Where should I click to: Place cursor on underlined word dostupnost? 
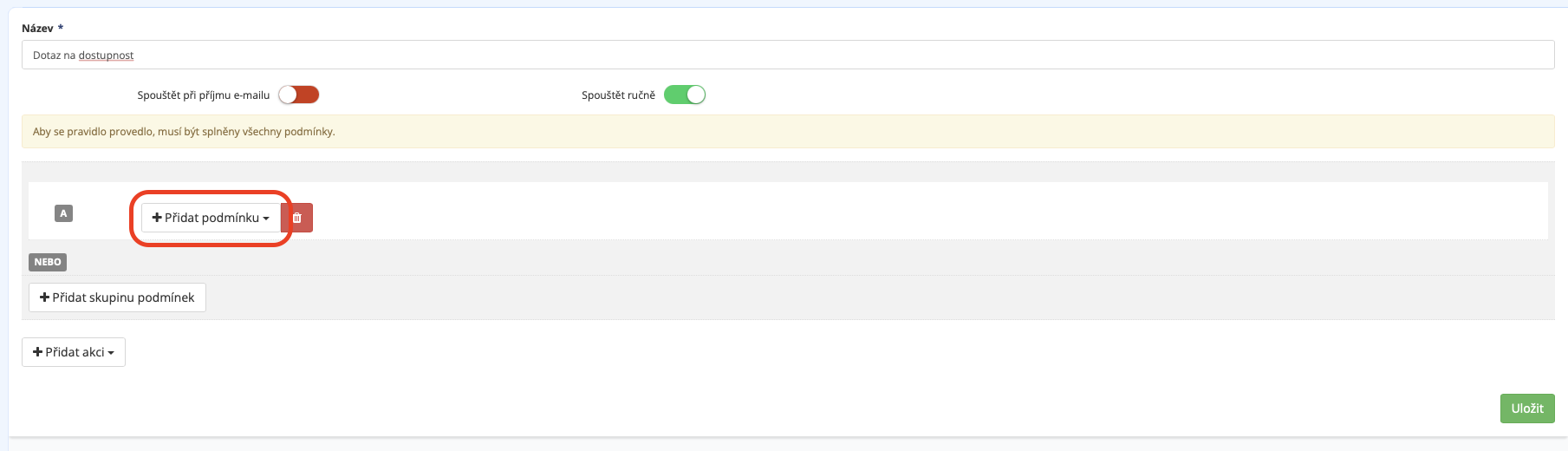(x=106, y=56)
